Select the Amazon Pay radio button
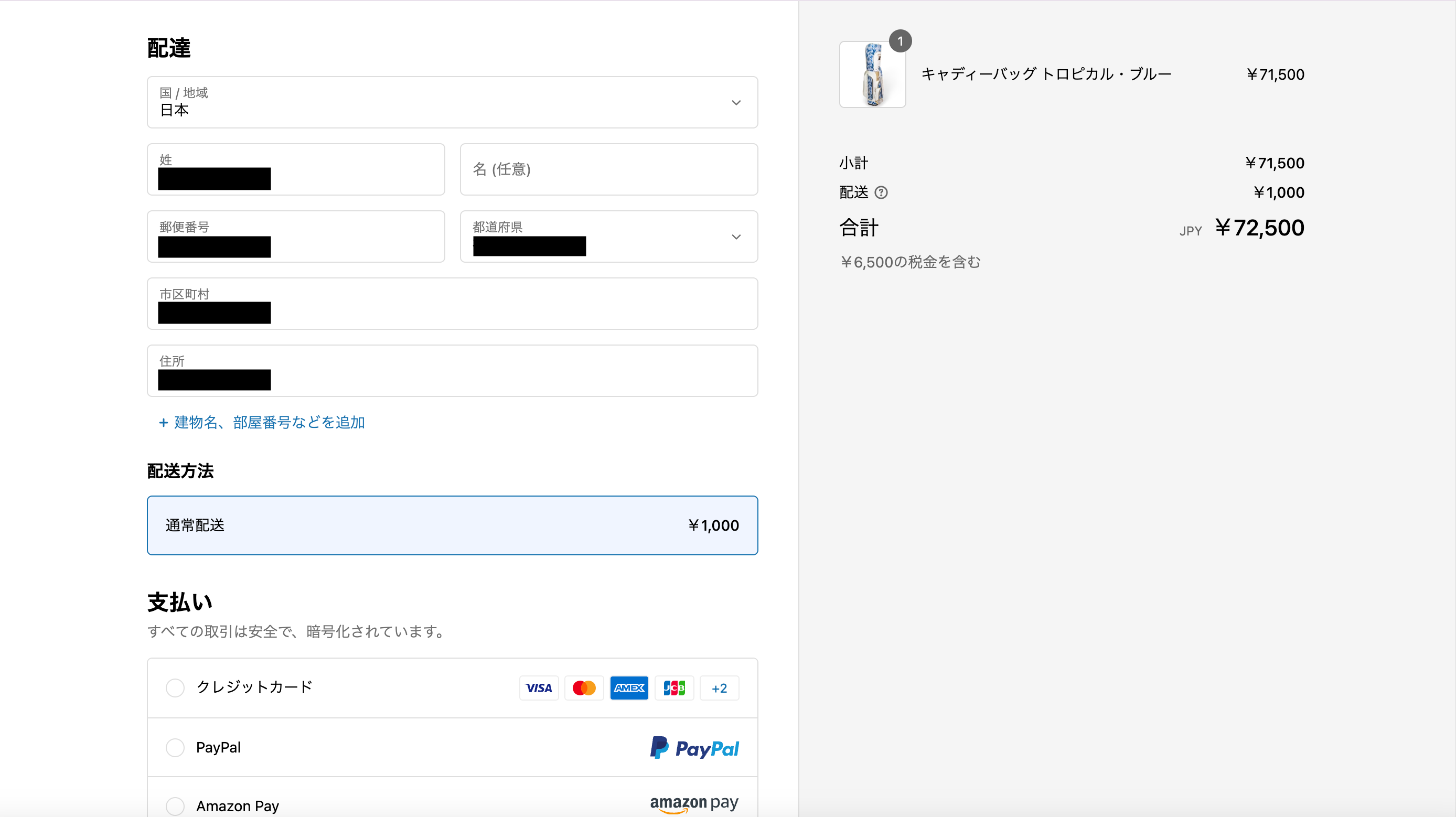The width and height of the screenshot is (1456, 817). point(175,805)
